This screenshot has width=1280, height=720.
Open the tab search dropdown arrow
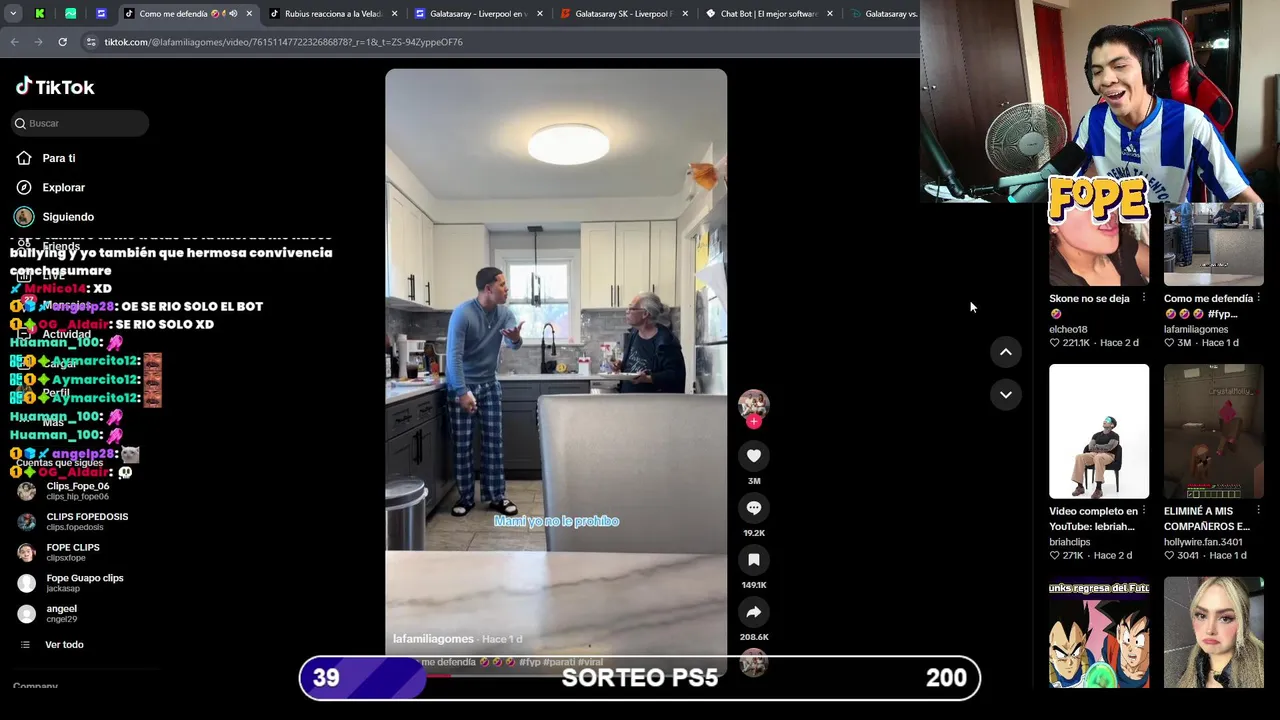pyautogui.click(x=13, y=14)
